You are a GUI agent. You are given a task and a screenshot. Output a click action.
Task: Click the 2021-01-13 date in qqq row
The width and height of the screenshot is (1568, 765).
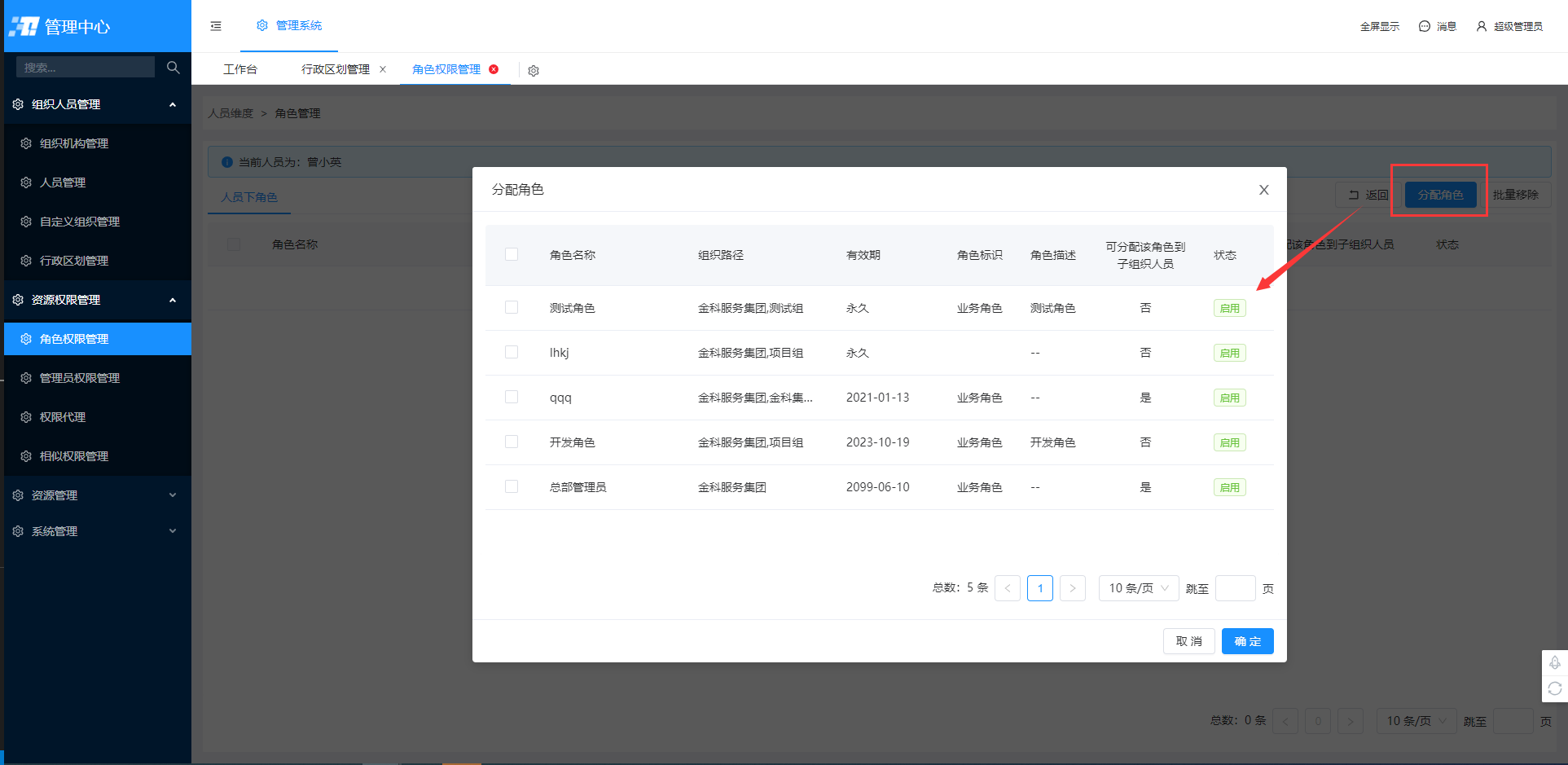pyautogui.click(x=877, y=398)
